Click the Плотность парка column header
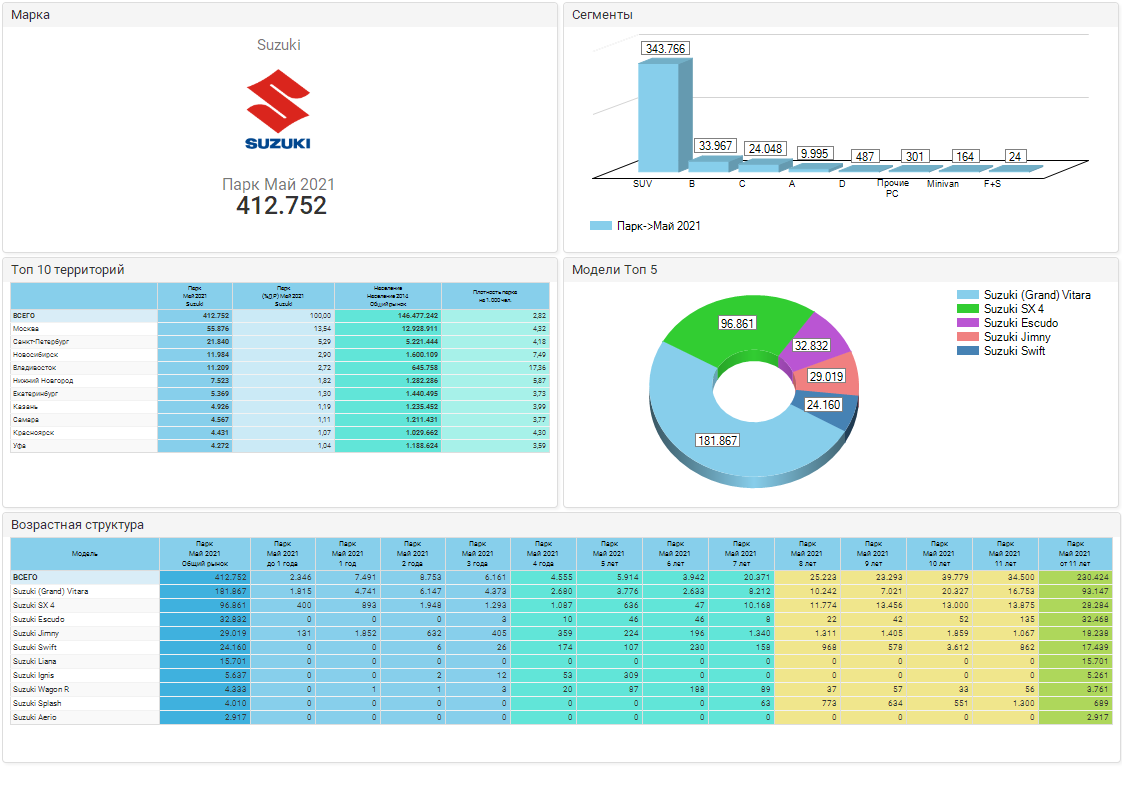 [x=495, y=296]
